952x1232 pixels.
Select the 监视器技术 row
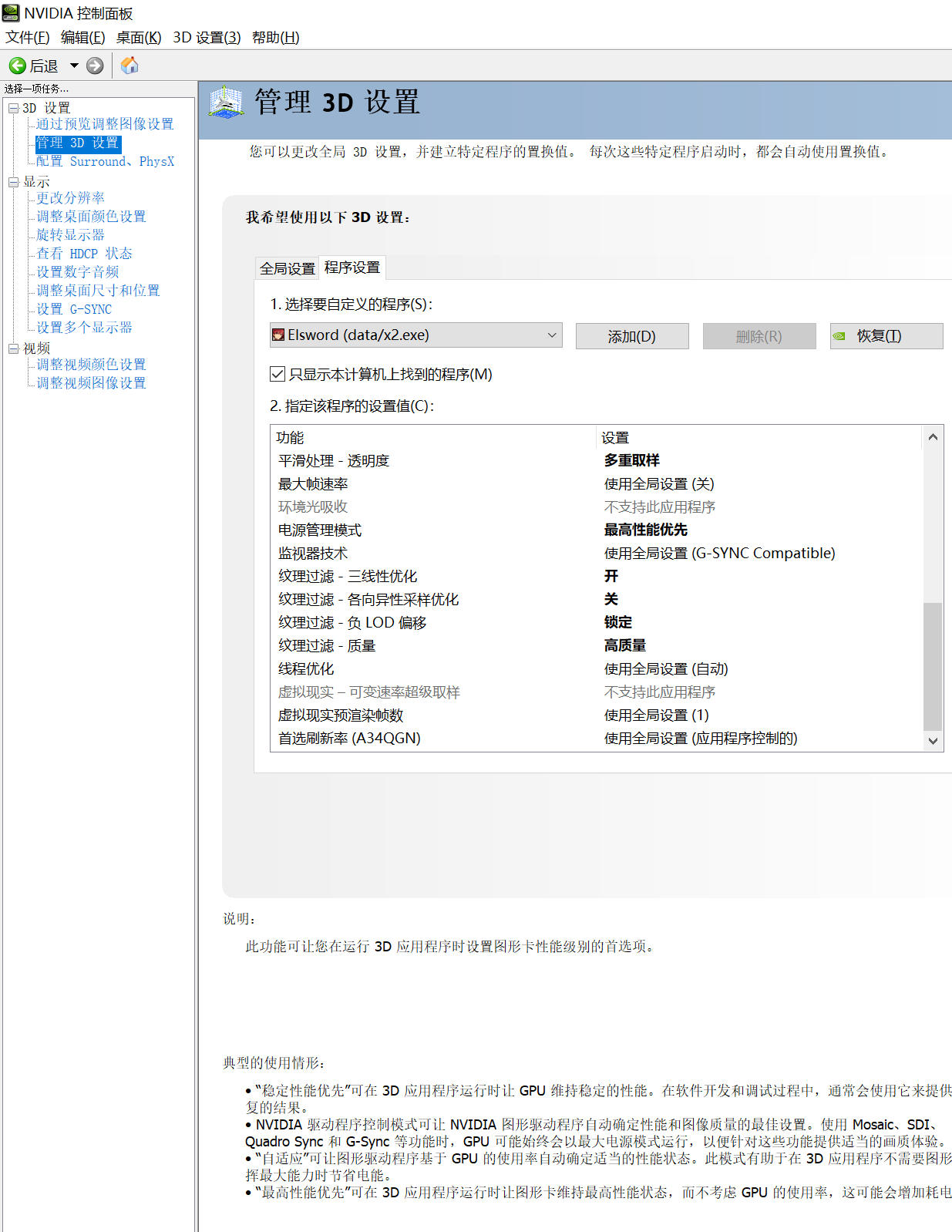pos(597,554)
